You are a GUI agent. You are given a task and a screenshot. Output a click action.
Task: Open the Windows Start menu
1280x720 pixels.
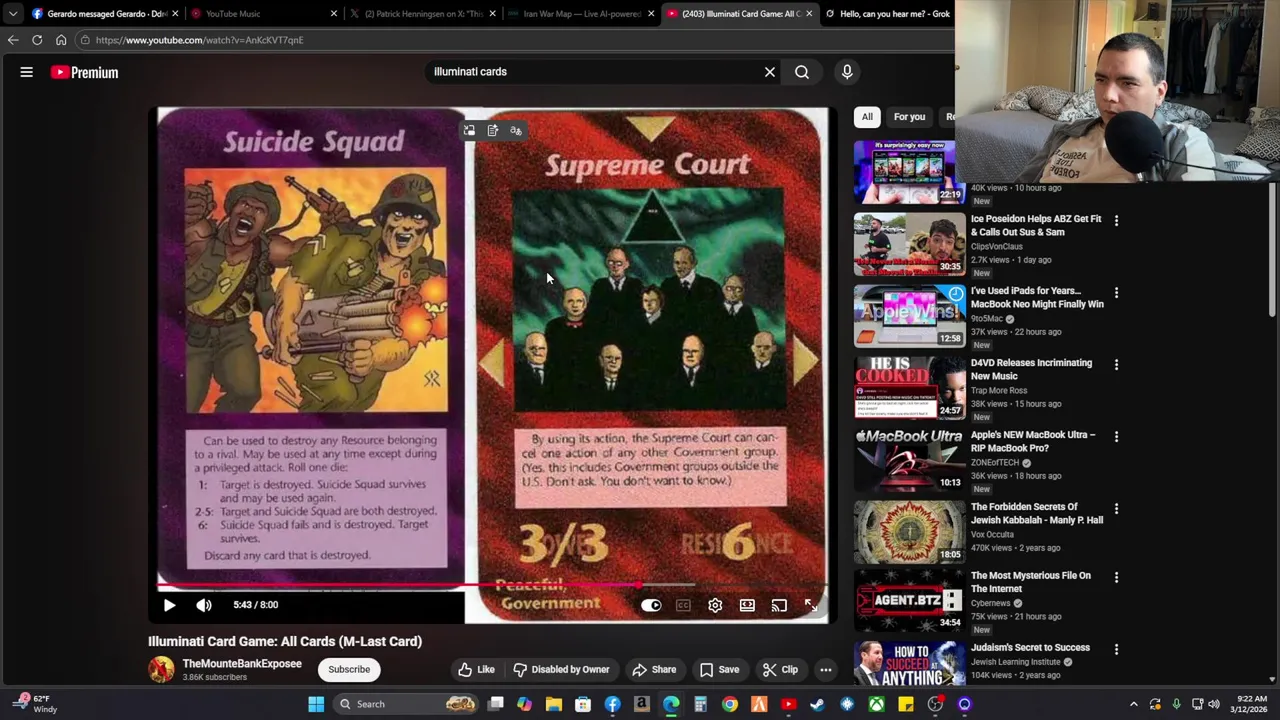[x=316, y=704]
